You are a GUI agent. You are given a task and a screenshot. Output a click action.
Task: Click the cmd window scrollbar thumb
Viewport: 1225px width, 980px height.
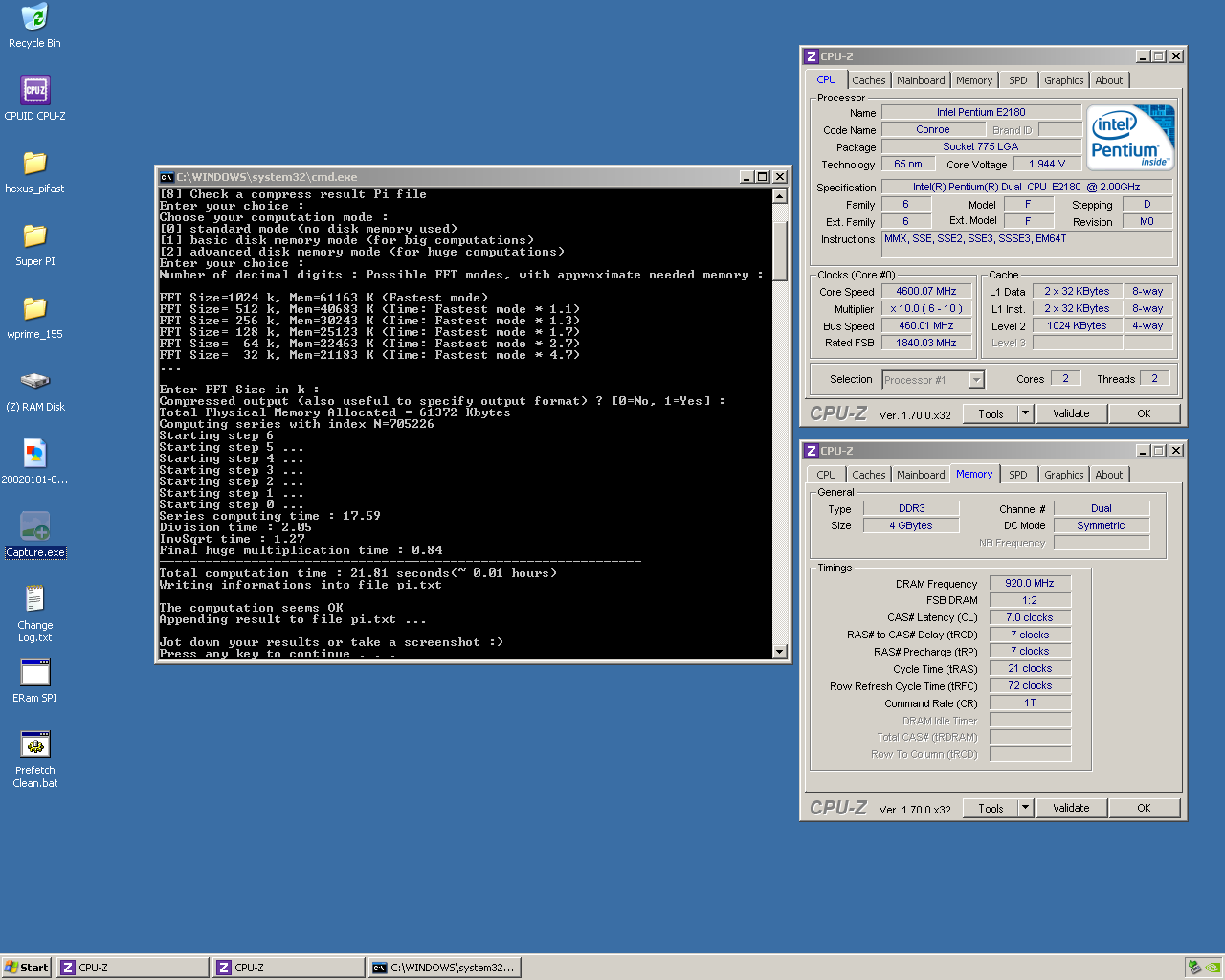coord(780,251)
